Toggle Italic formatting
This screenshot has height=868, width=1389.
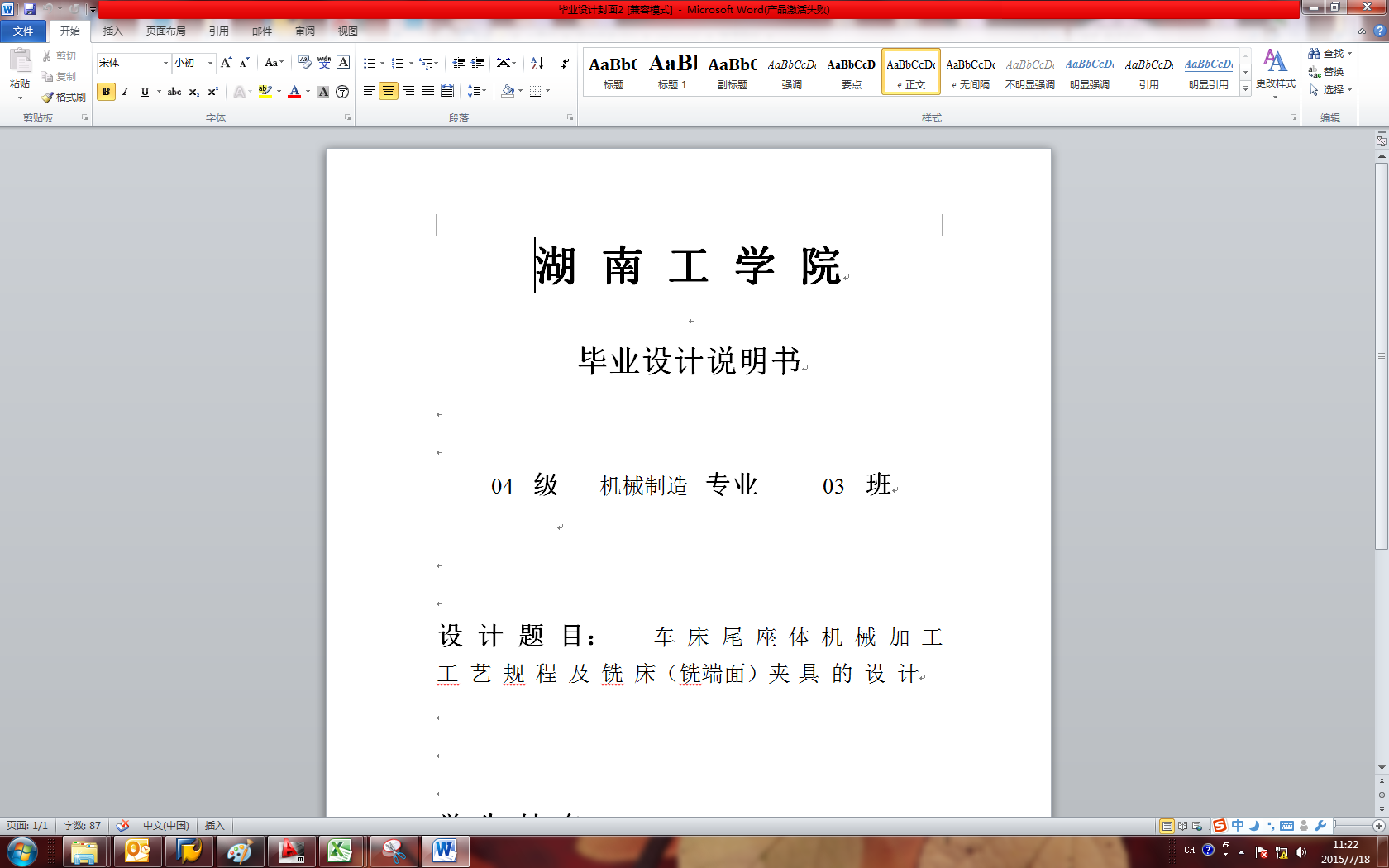point(125,92)
